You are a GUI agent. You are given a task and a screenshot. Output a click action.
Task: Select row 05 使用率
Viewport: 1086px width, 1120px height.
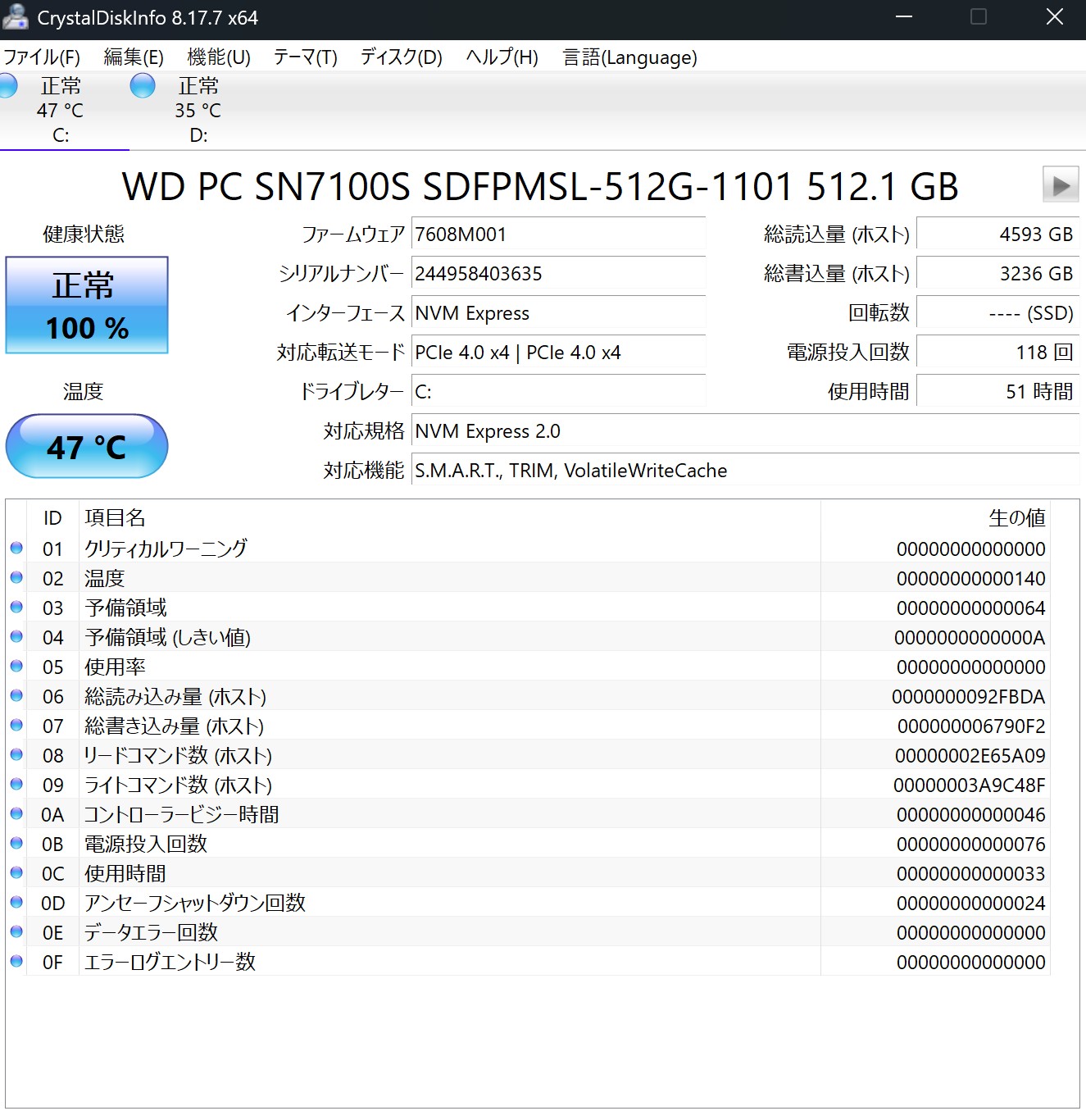click(x=528, y=667)
